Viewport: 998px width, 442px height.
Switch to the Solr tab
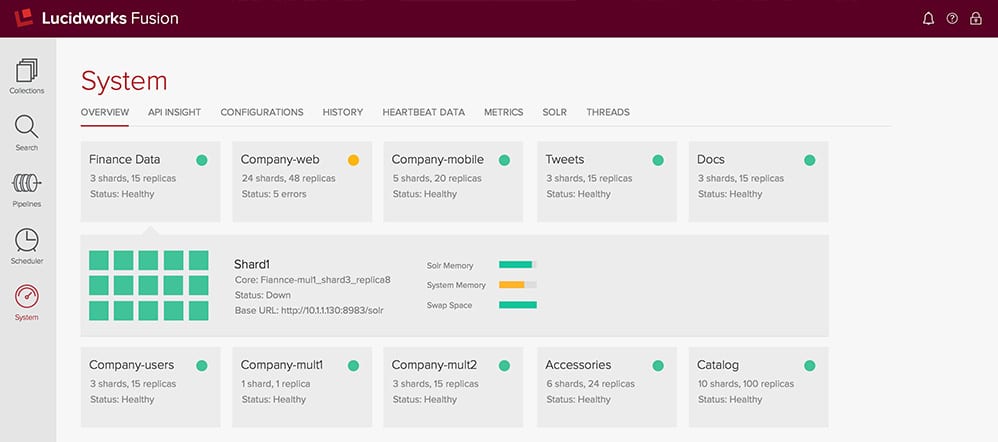tap(554, 112)
